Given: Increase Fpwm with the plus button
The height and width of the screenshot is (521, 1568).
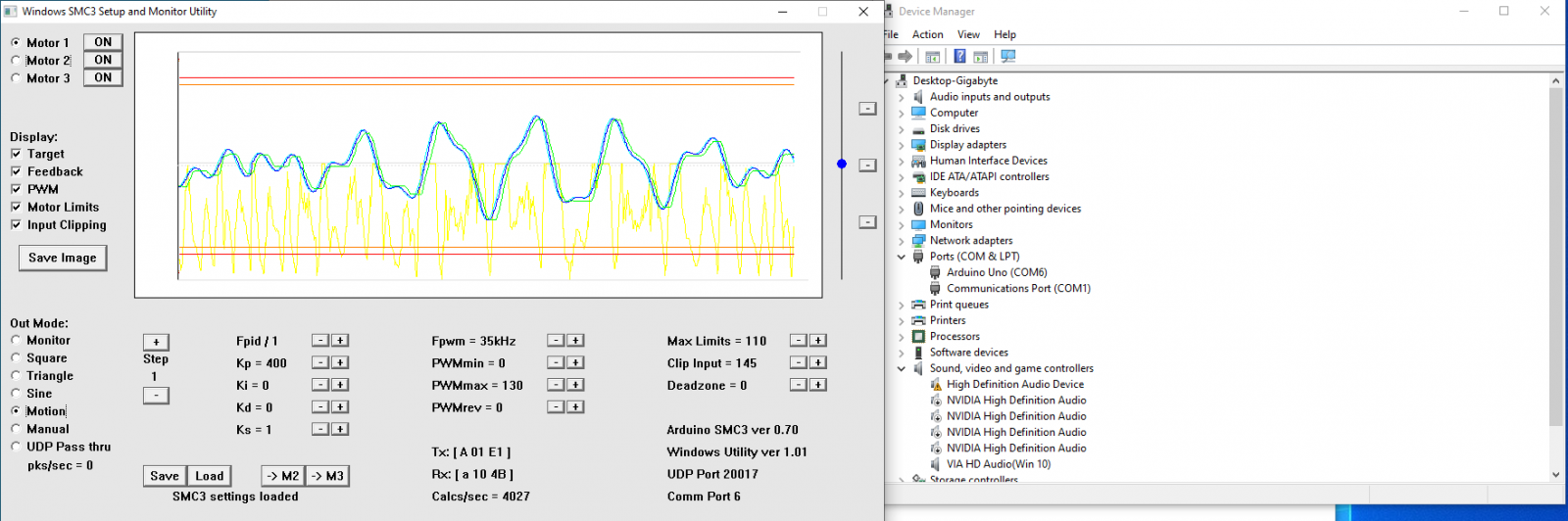Looking at the screenshot, I should (x=575, y=340).
